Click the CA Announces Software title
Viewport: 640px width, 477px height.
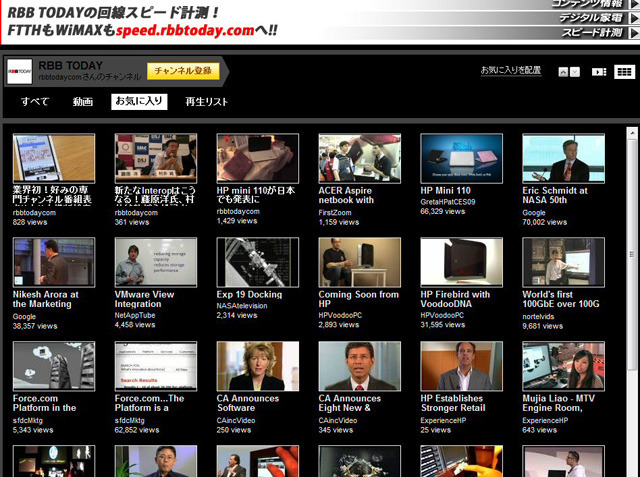click(248, 403)
